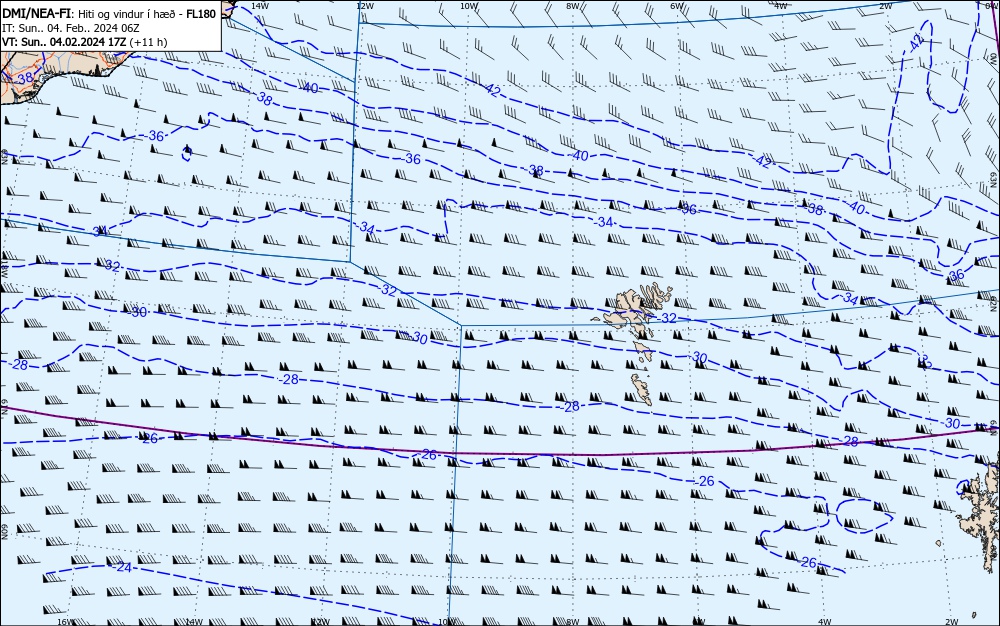
Task: Click the southernmost Faroe island, Suðuroy
Action: (642, 389)
